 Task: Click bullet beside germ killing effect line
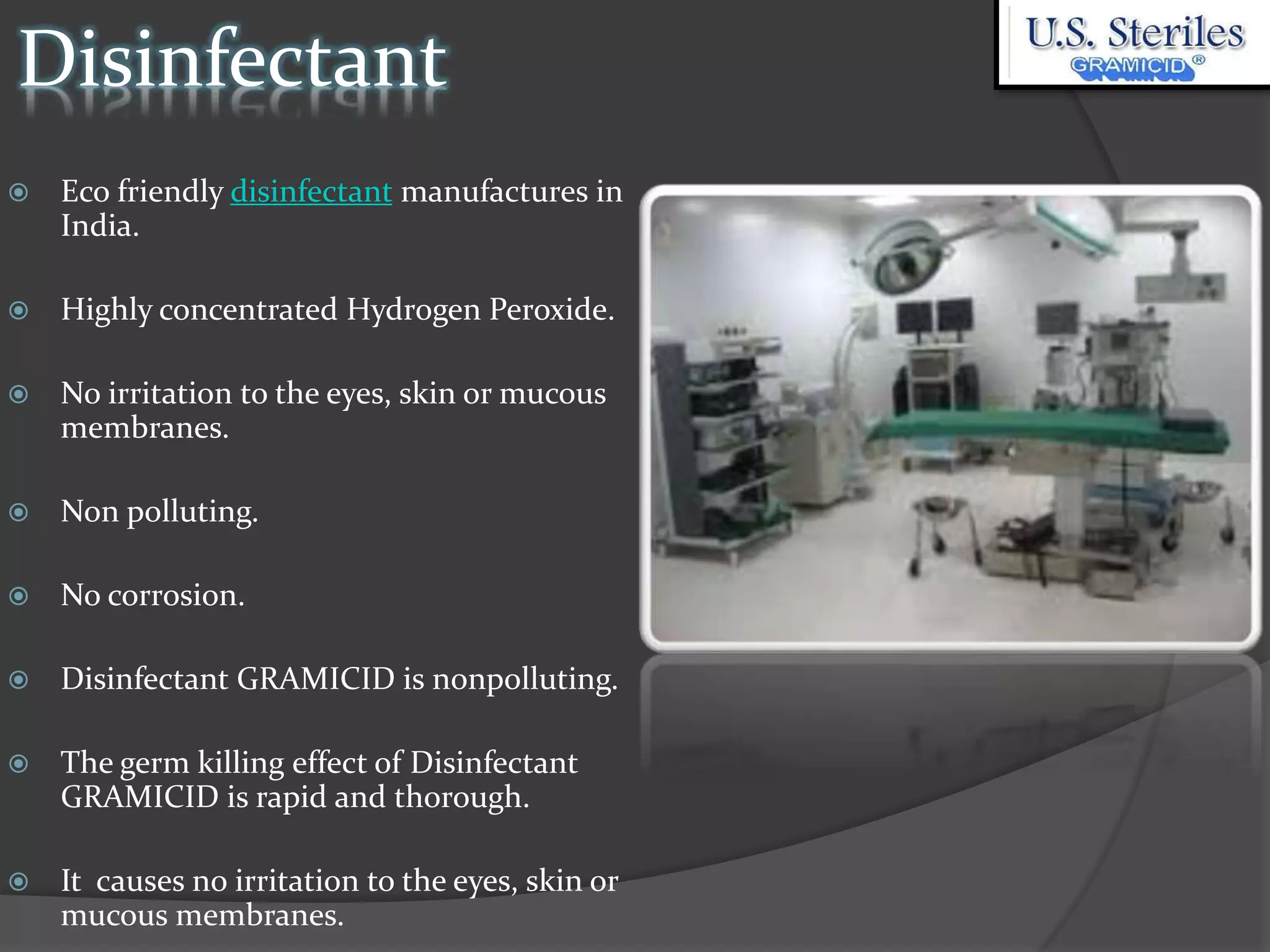[x=19, y=764]
